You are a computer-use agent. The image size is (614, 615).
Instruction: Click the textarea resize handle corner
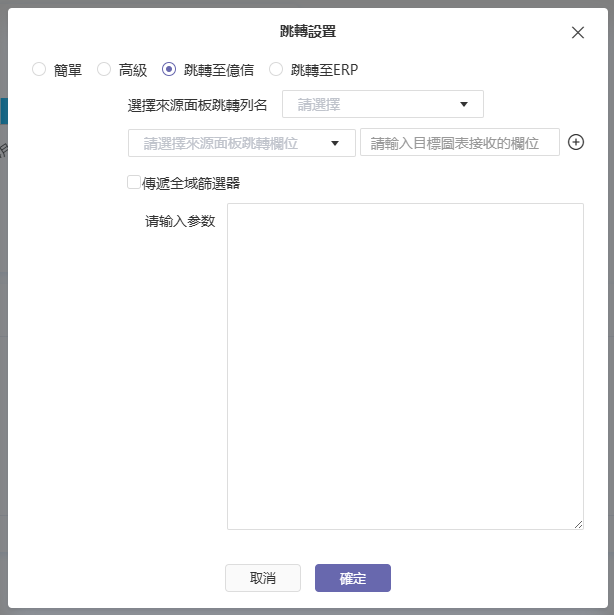578,524
